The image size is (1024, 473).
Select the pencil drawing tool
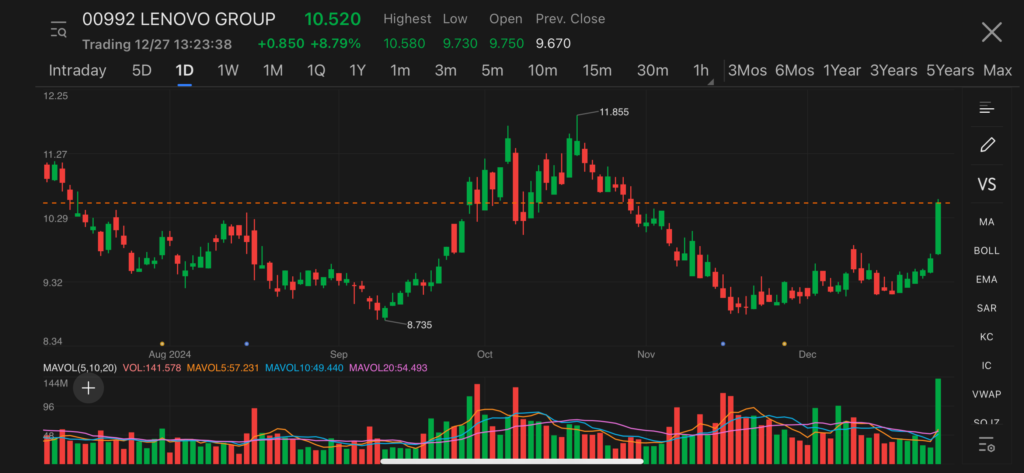pyautogui.click(x=987, y=145)
